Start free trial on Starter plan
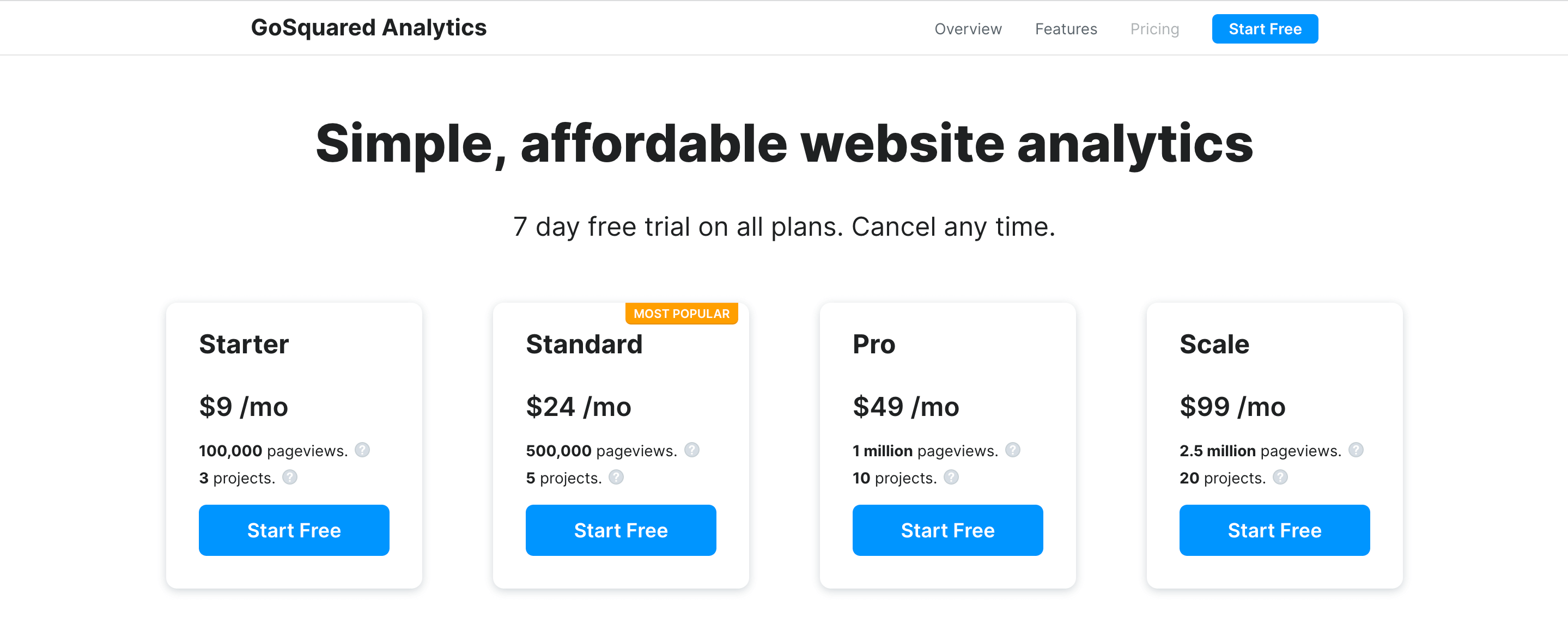Screen dimensions: 1568x637 tap(294, 530)
